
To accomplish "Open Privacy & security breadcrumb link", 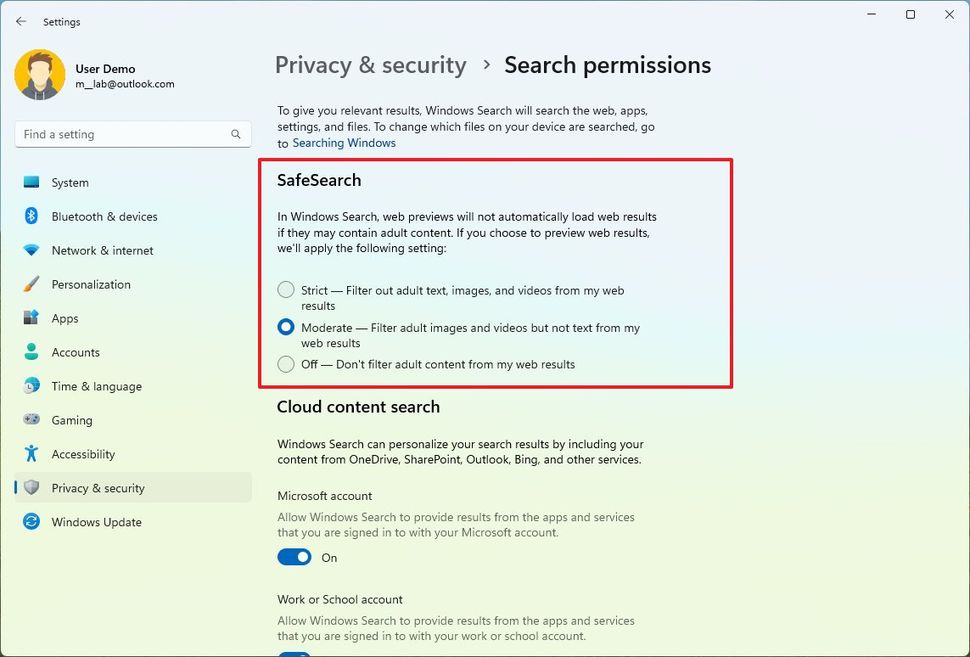I will click(370, 64).
